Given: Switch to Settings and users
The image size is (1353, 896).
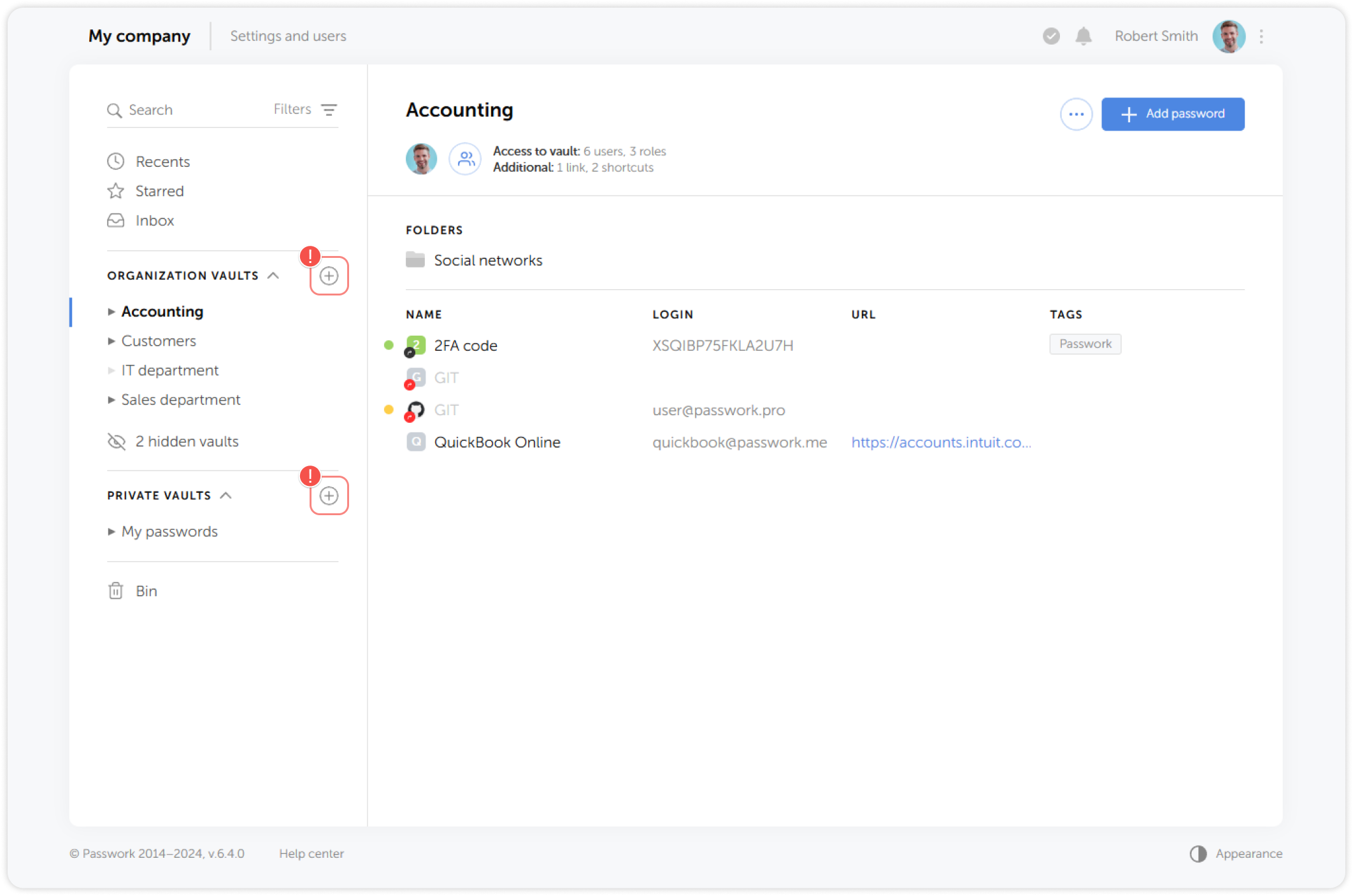Looking at the screenshot, I should click(x=288, y=36).
